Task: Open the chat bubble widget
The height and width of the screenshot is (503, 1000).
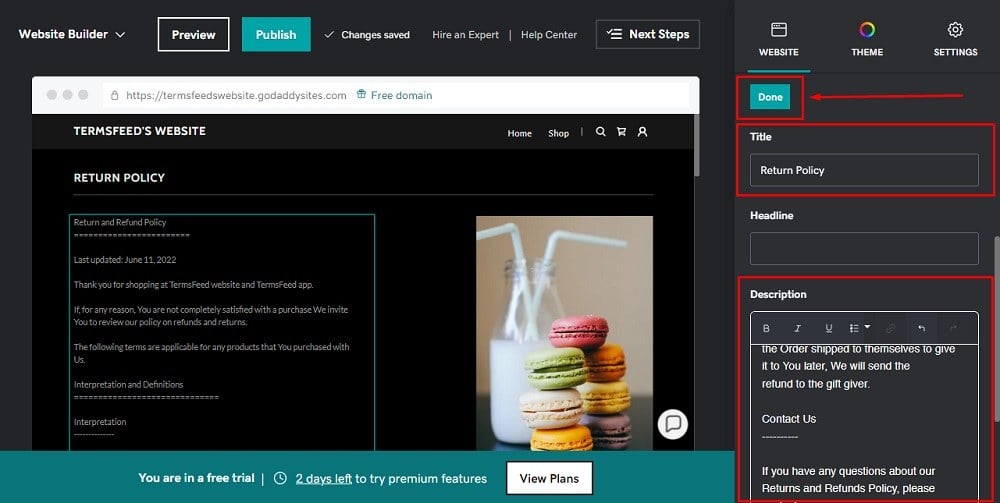Action: [x=673, y=424]
